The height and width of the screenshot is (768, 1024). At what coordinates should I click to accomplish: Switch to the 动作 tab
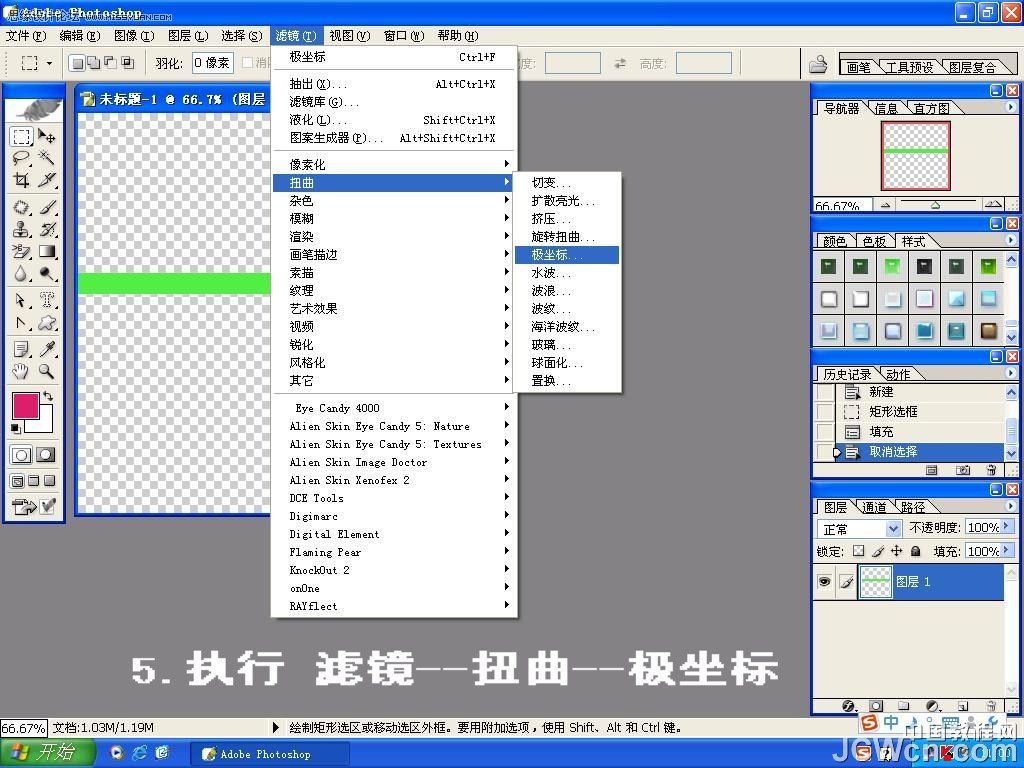pyautogui.click(x=898, y=374)
